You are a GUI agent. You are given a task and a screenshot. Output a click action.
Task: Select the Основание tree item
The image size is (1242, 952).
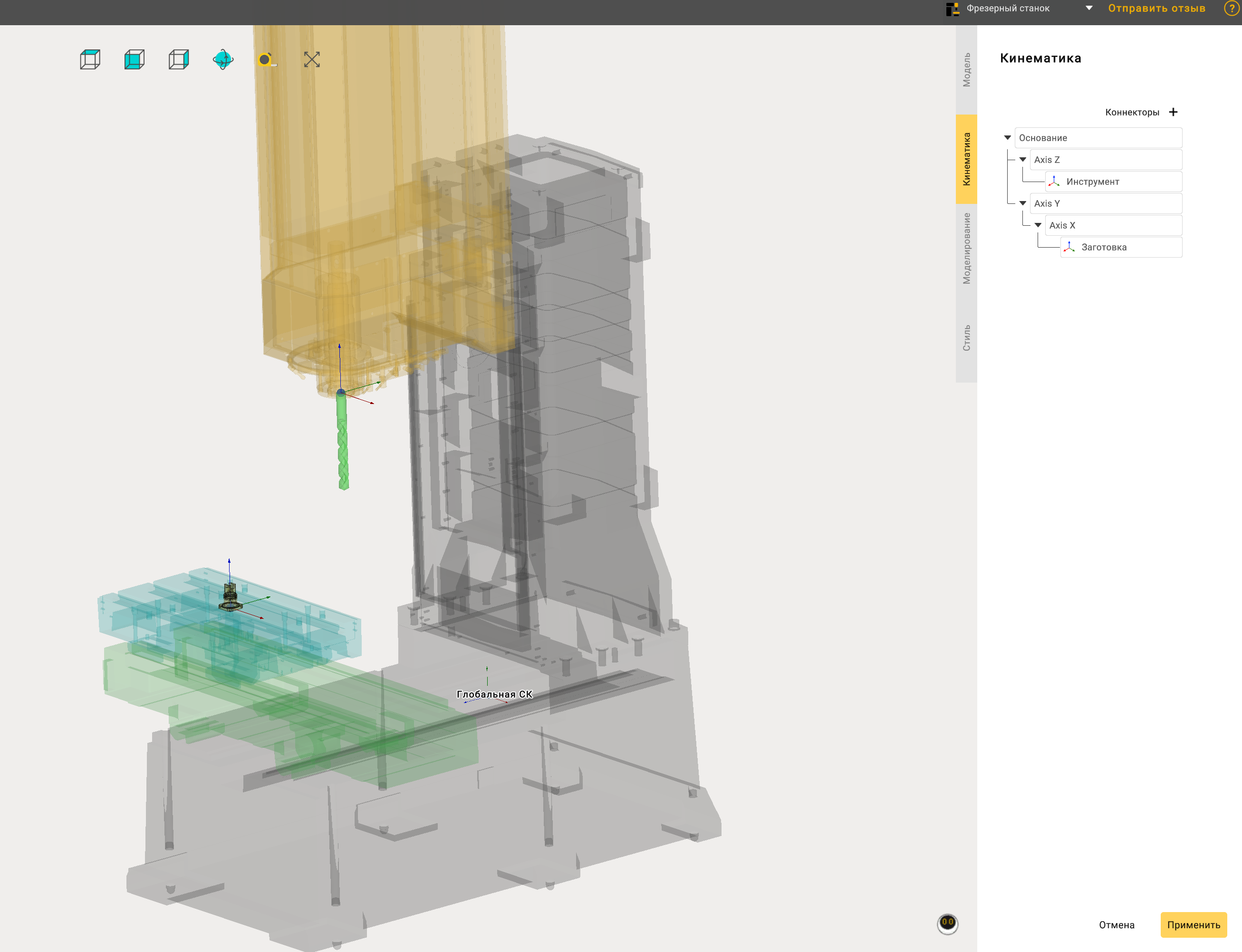pos(1098,138)
